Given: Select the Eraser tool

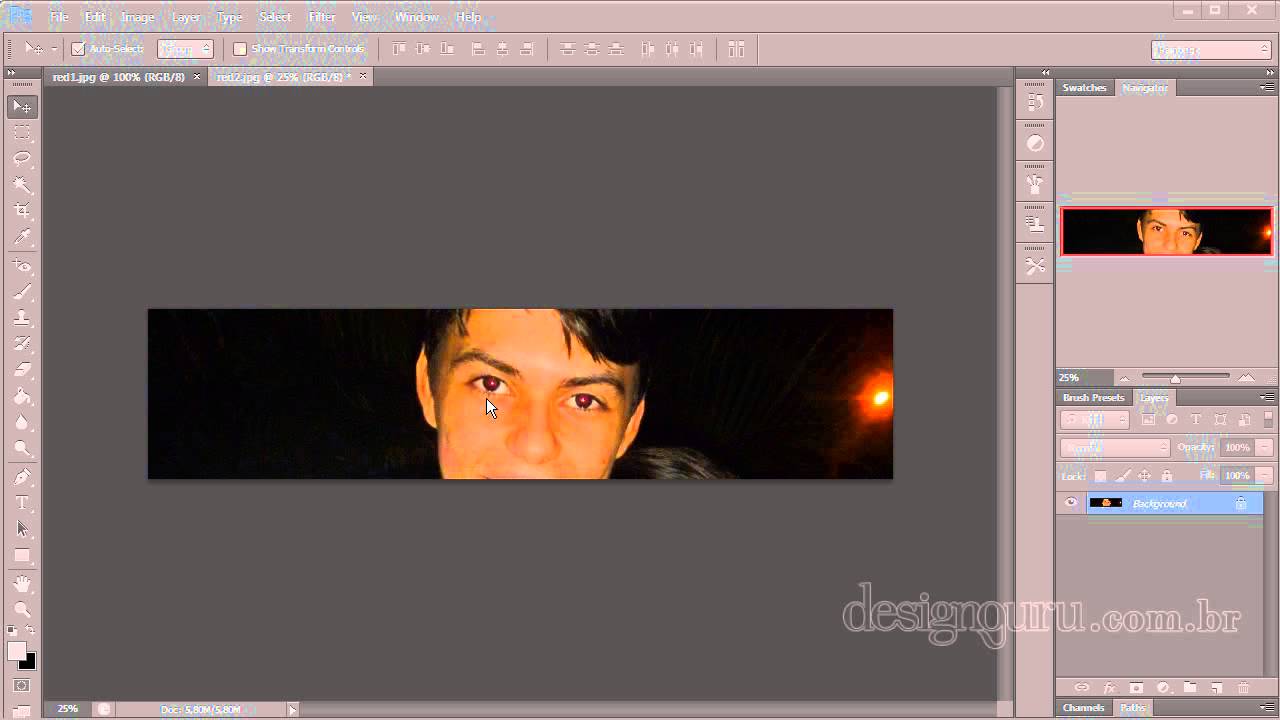Looking at the screenshot, I should pos(22,370).
